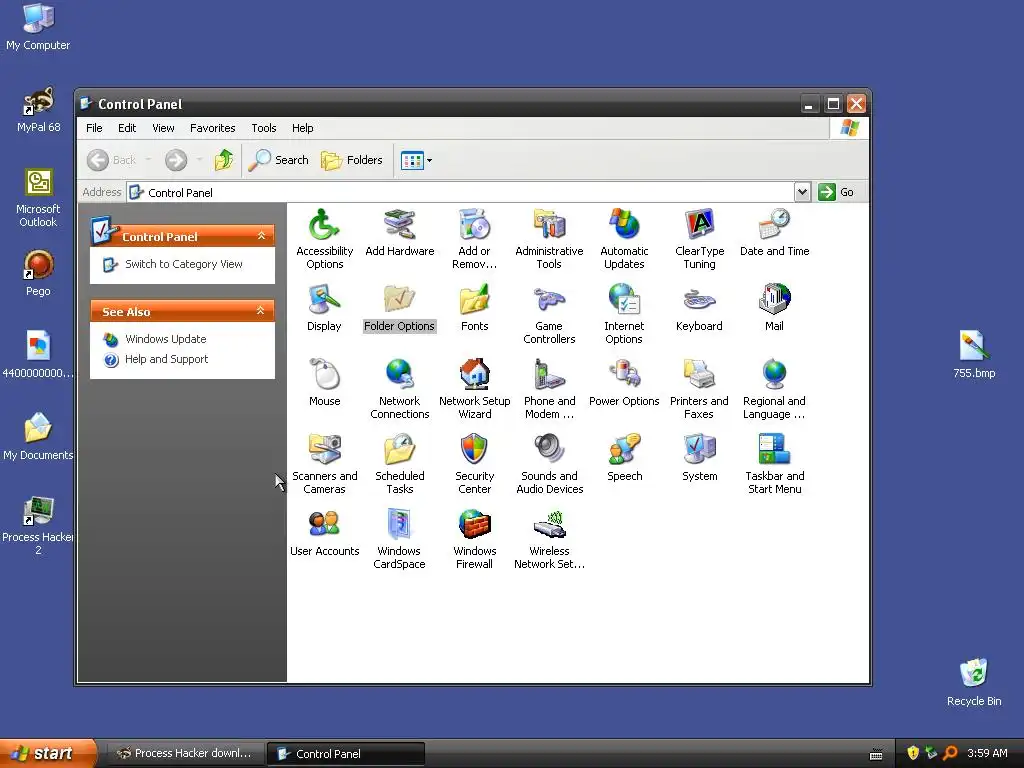
Task: Select Power Options icon
Action: [624, 376]
